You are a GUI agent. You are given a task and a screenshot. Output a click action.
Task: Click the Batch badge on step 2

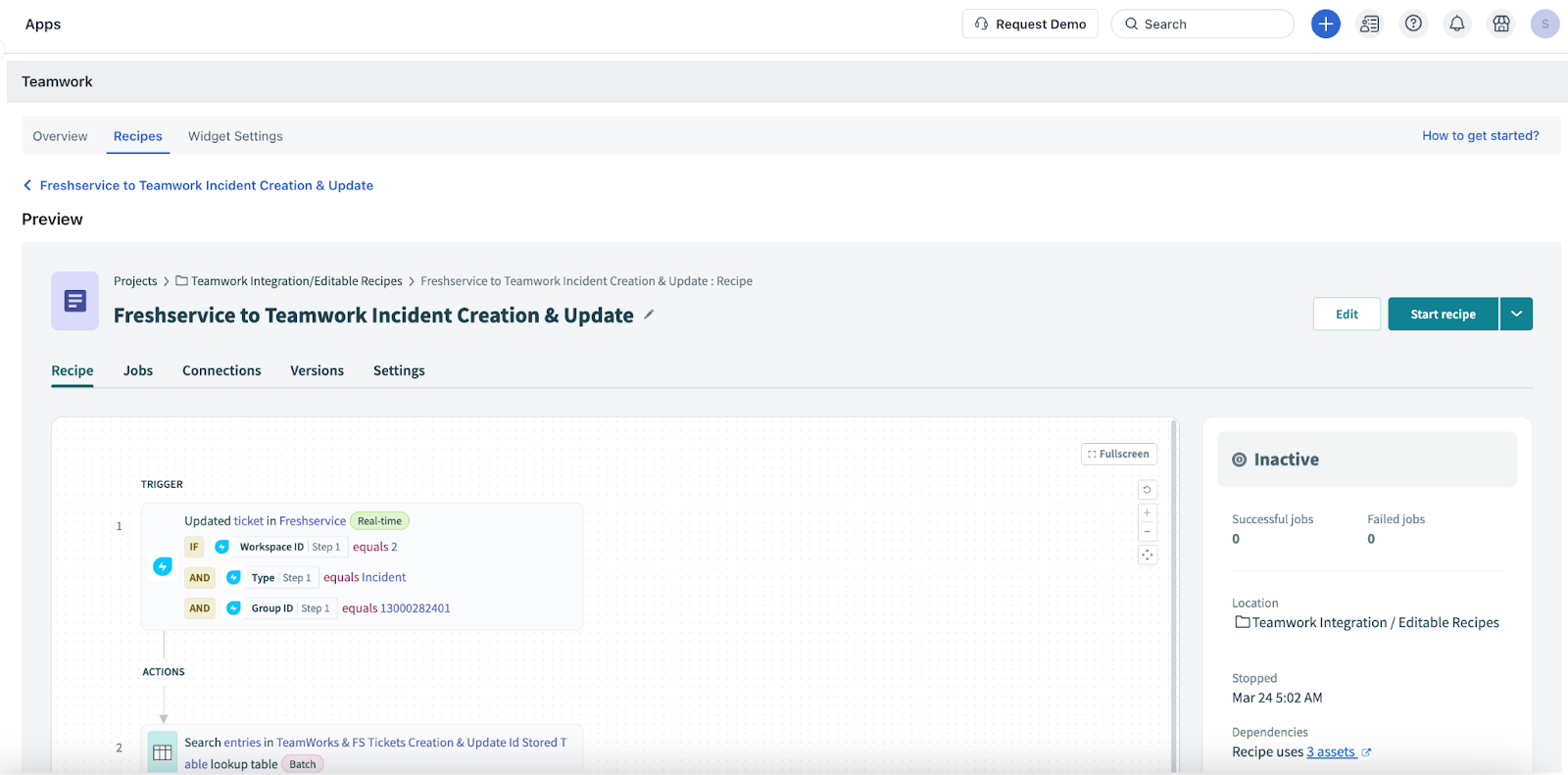click(303, 764)
